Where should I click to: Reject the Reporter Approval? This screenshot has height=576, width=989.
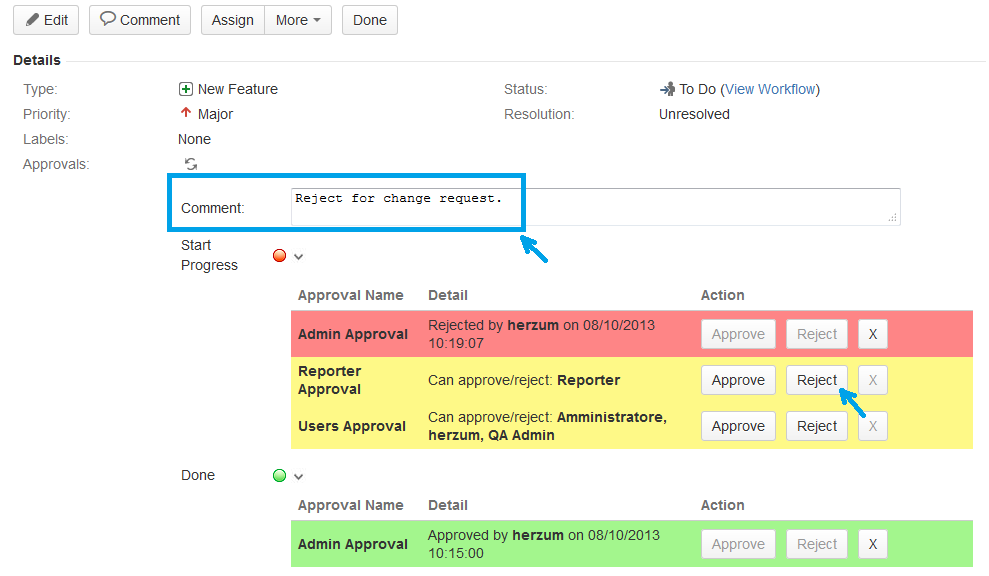[x=816, y=380]
